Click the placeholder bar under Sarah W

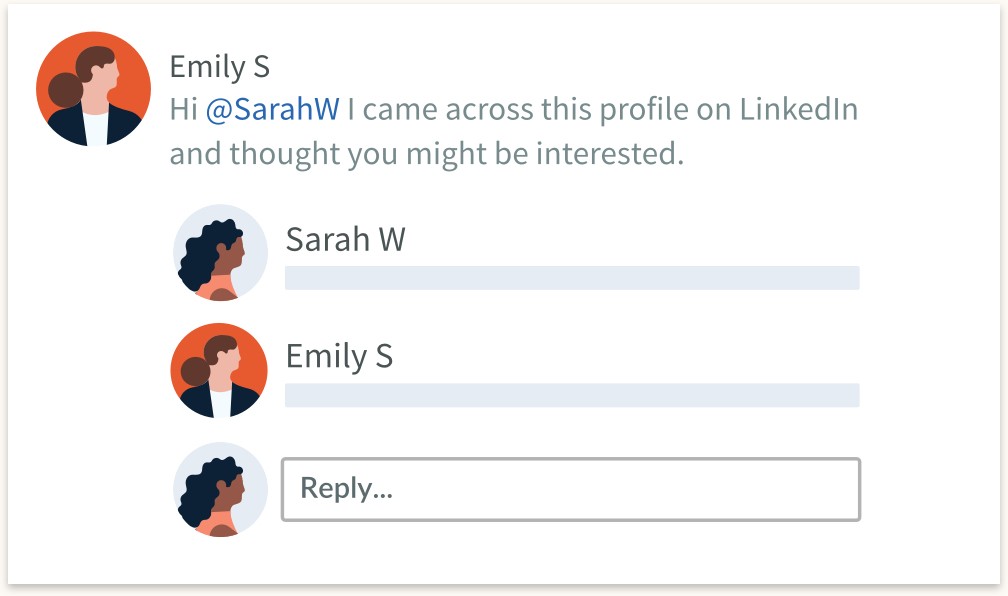[572, 278]
